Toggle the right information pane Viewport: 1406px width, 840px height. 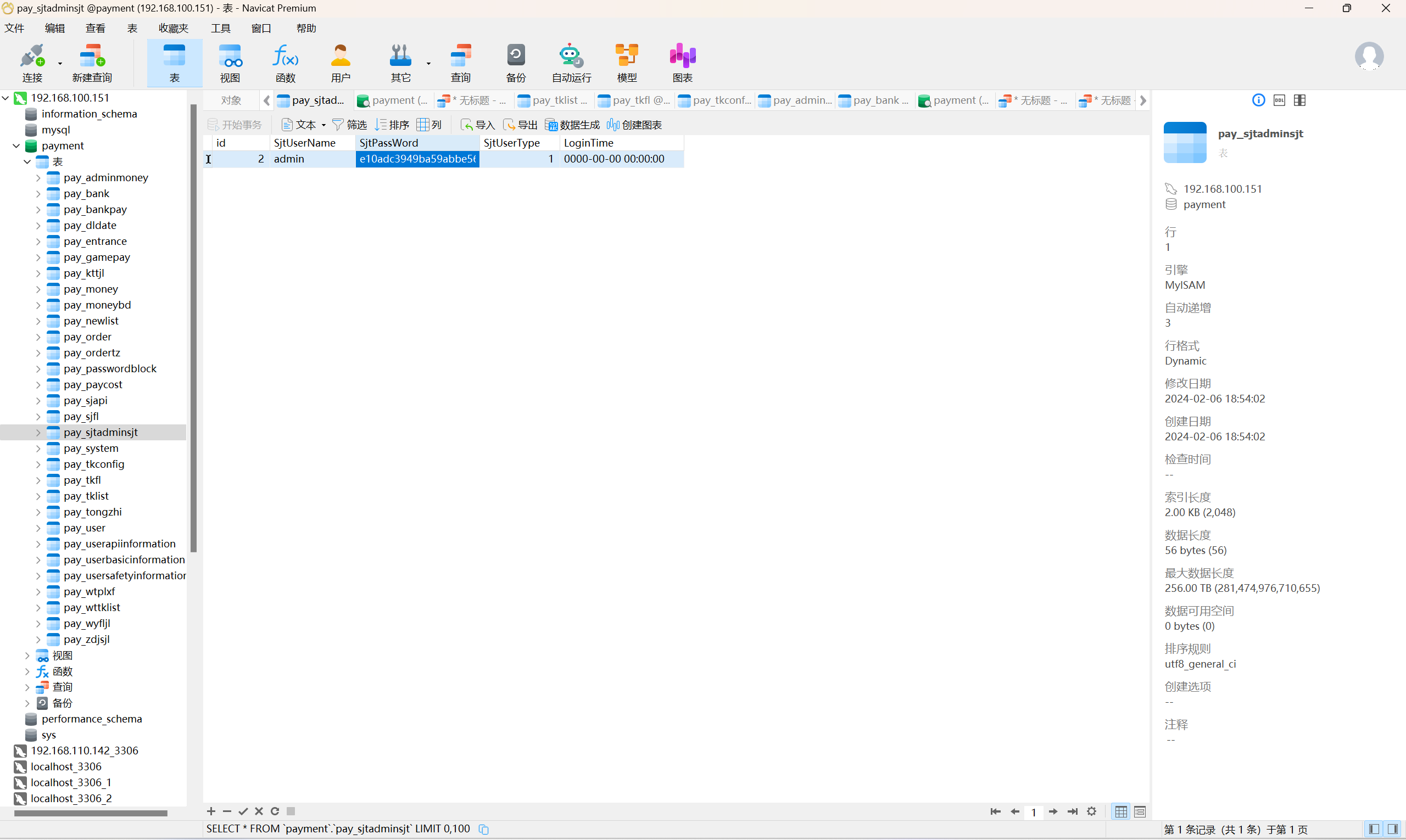[x=1393, y=829]
